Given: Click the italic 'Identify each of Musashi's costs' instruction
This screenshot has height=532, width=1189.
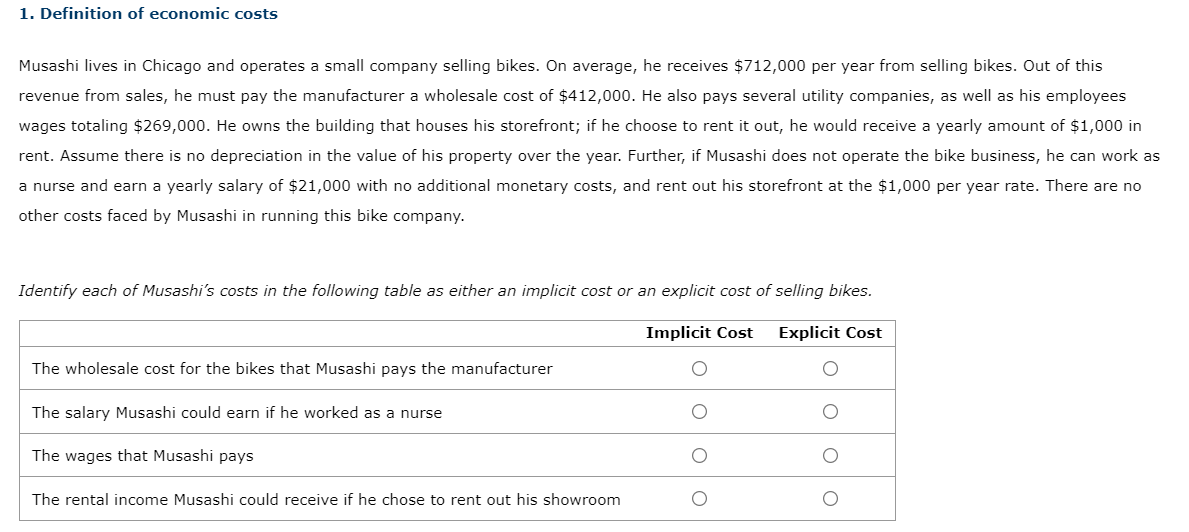Looking at the screenshot, I should click(445, 291).
